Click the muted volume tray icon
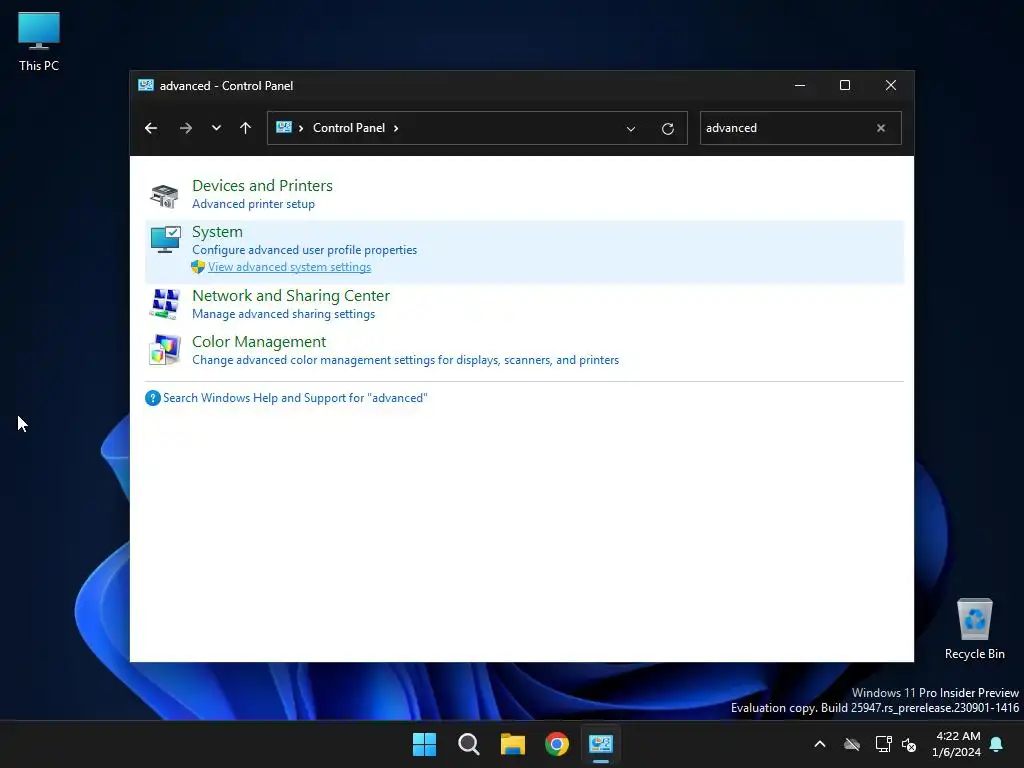This screenshot has width=1024, height=768. 909,744
